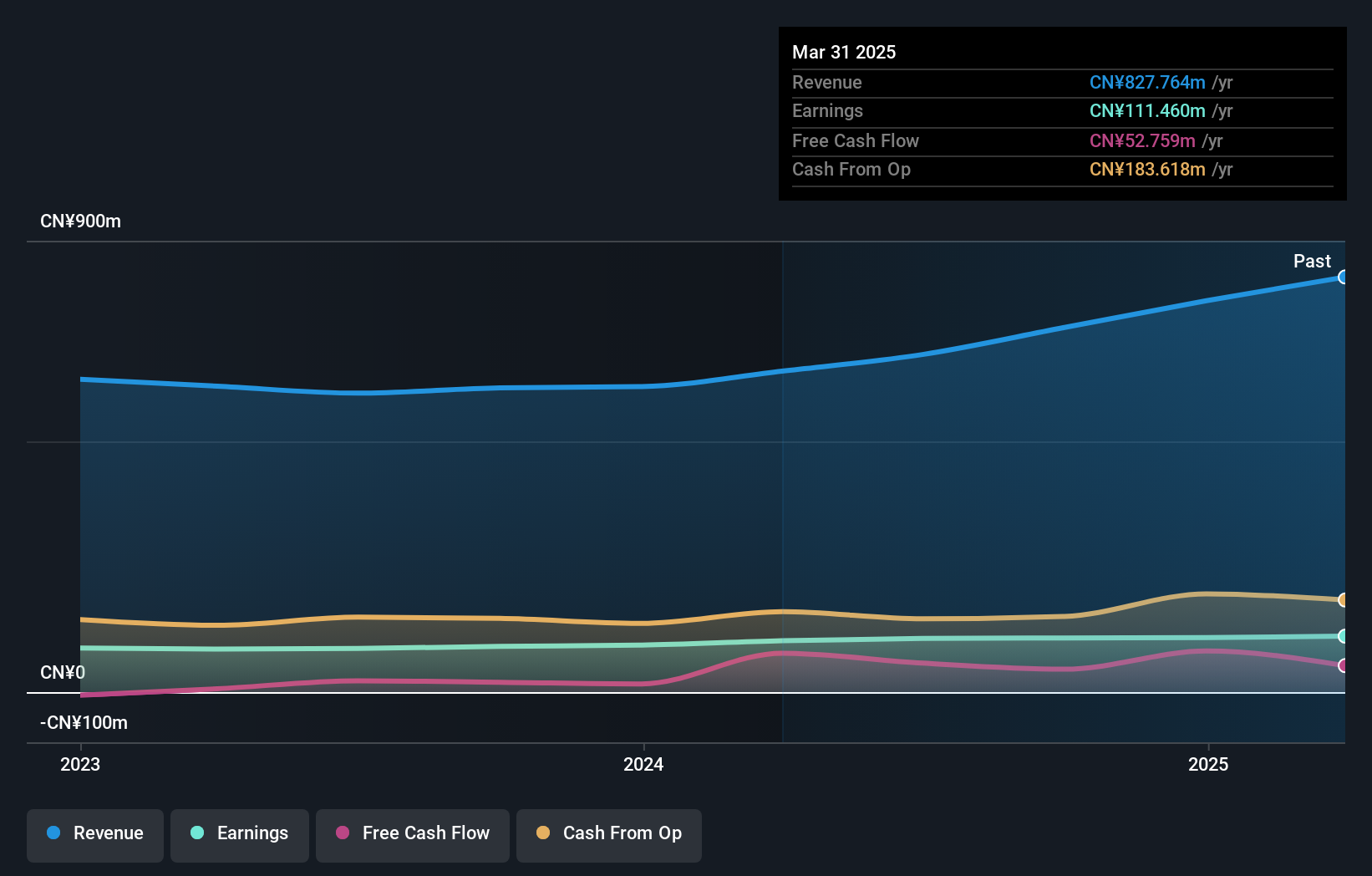Toggle the Free Cash Flow legend button
This screenshot has height=876, width=1372.
[x=413, y=835]
